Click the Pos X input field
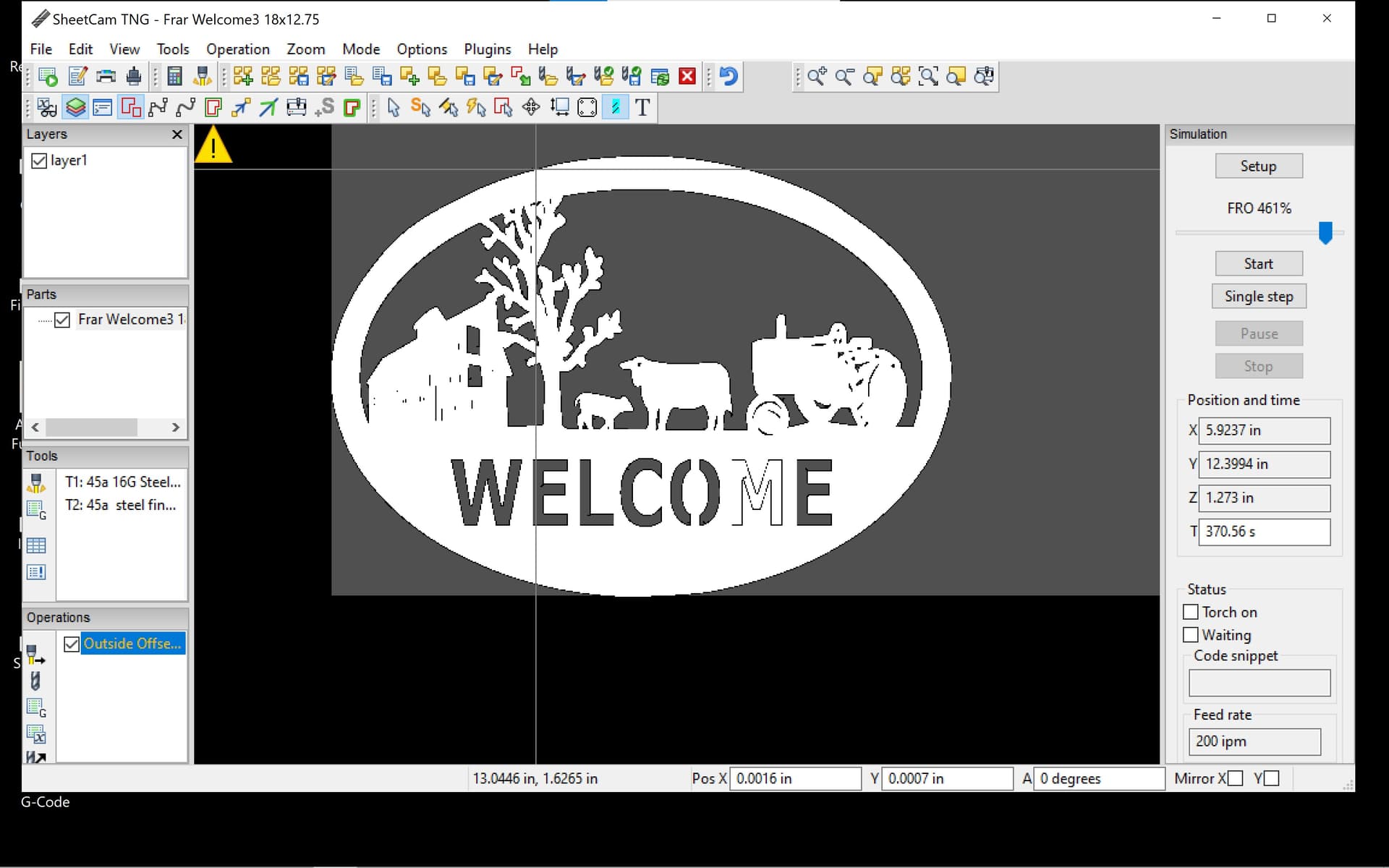The width and height of the screenshot is (1389, 868). 795,779
